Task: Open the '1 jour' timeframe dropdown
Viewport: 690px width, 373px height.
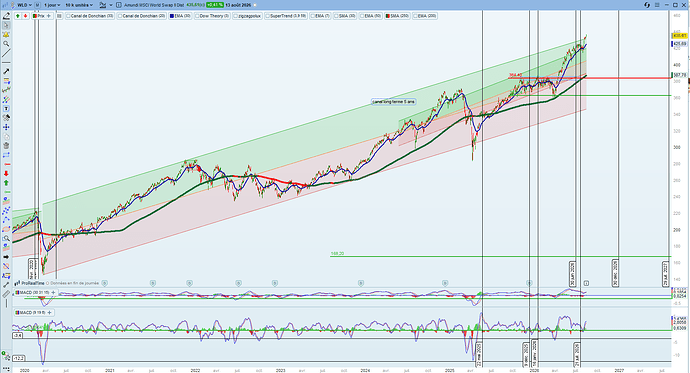Action: pos(52,5)
